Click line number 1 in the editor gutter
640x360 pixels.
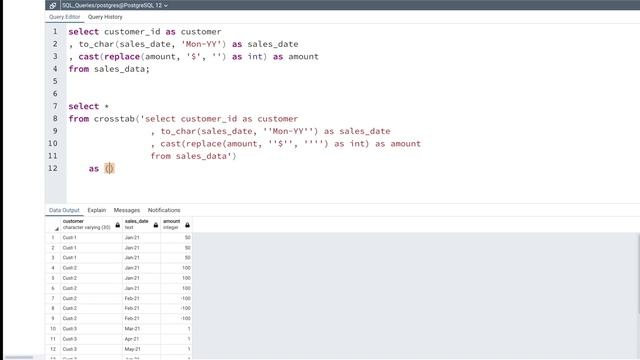tap(55, 31)
